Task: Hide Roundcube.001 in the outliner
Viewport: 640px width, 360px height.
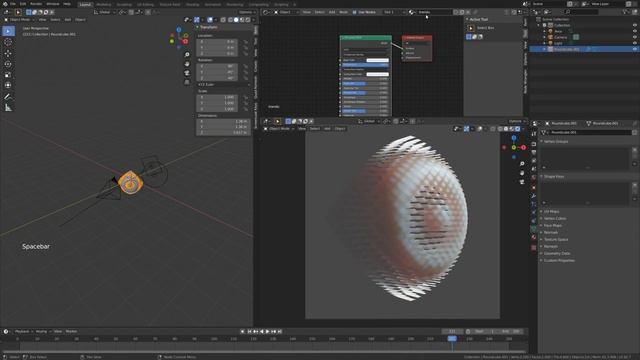Action: coord(635,49)
